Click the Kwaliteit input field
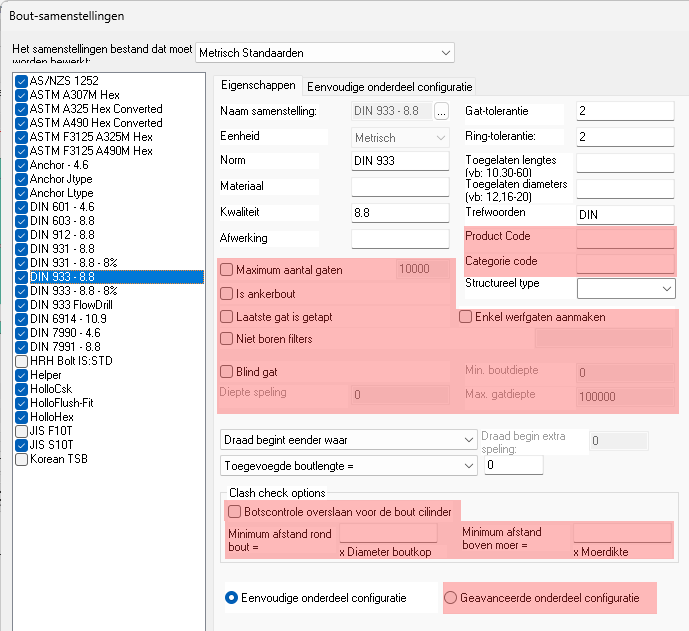The width and height of the screenshot is (689, 631). (x=400, y=213)
